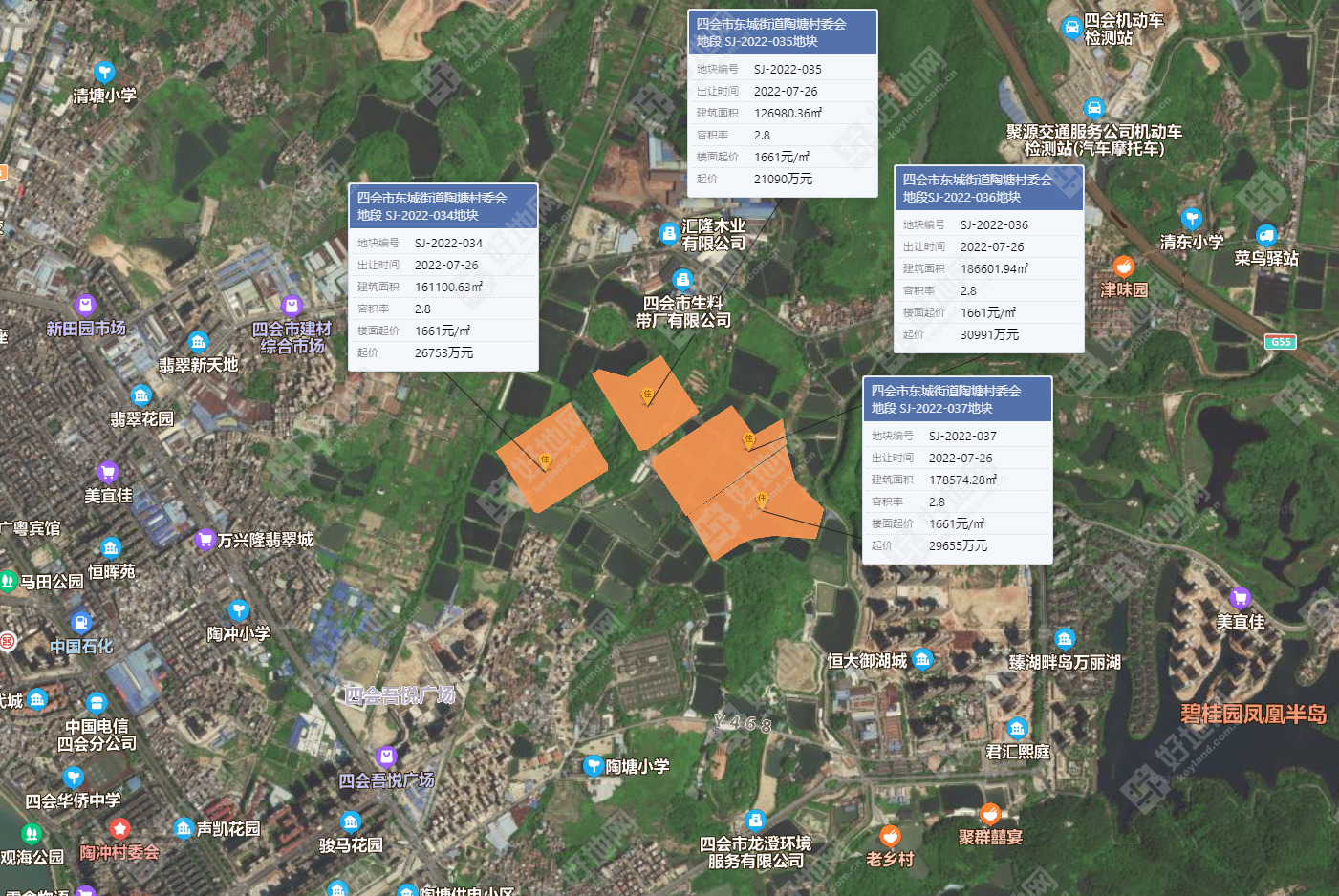Select the 聚群囍宴 restaurant marker icon
This screenshot has width=1339, height=896.
(x=990, y=814)
